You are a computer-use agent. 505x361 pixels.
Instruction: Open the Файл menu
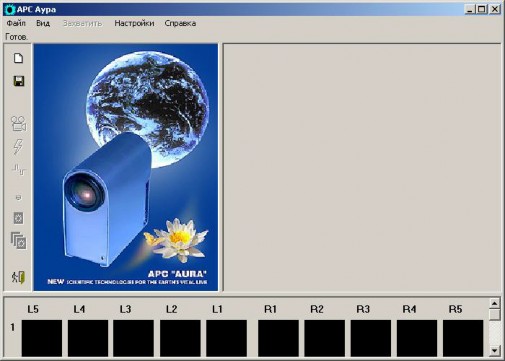click(x=16, y=23)
